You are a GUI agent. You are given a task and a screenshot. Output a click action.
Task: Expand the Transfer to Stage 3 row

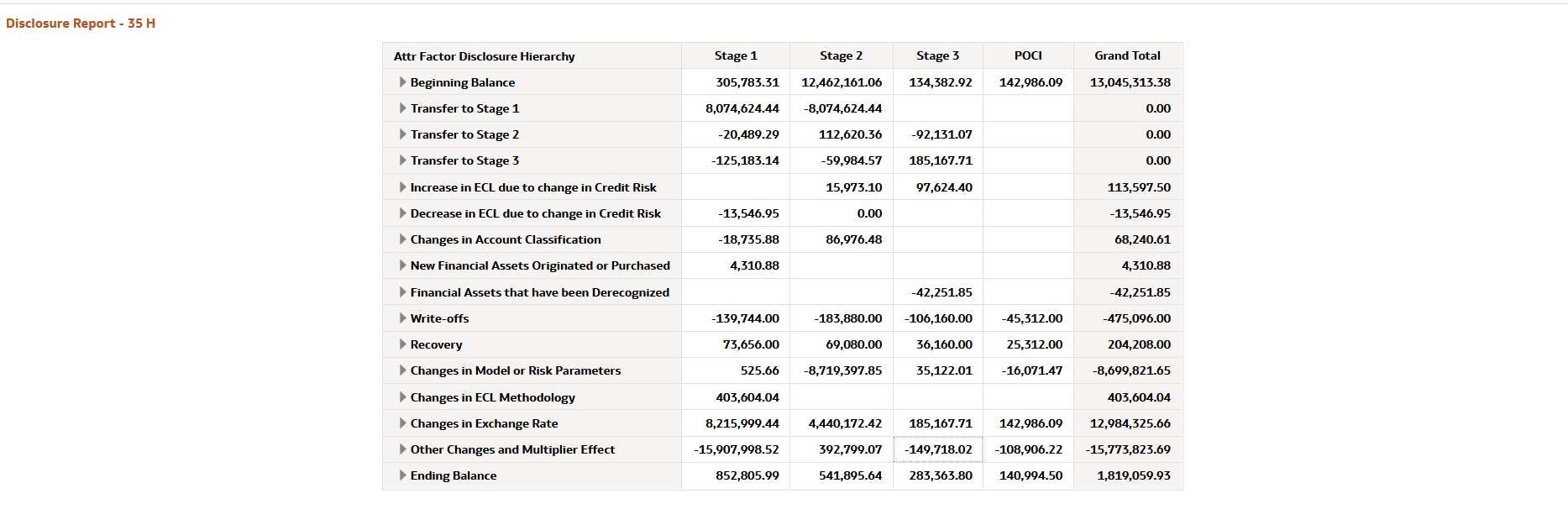(403, 160)
